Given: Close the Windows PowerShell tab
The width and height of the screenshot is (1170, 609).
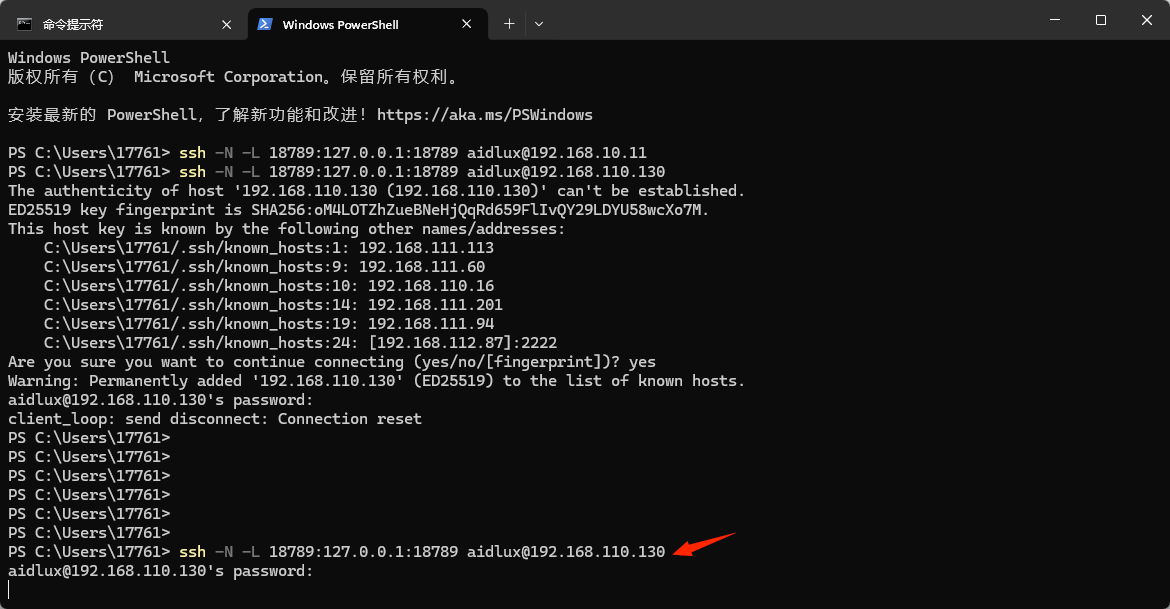Looking at the screenshot, I should (x=469, y=24).
